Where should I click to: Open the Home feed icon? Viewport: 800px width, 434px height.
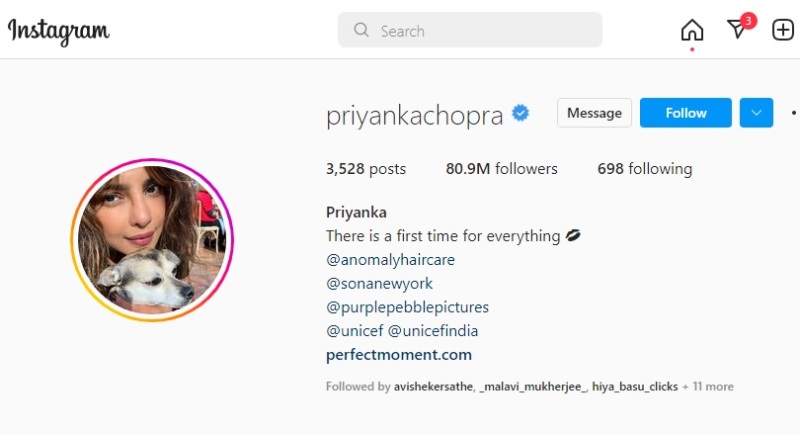(x=692, y=30)
